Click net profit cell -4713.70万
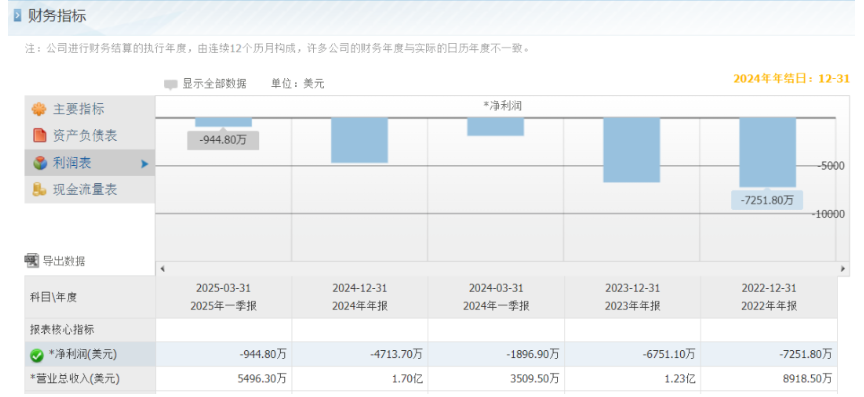This screenshot has width=864, height=397. tap(360, 355)
